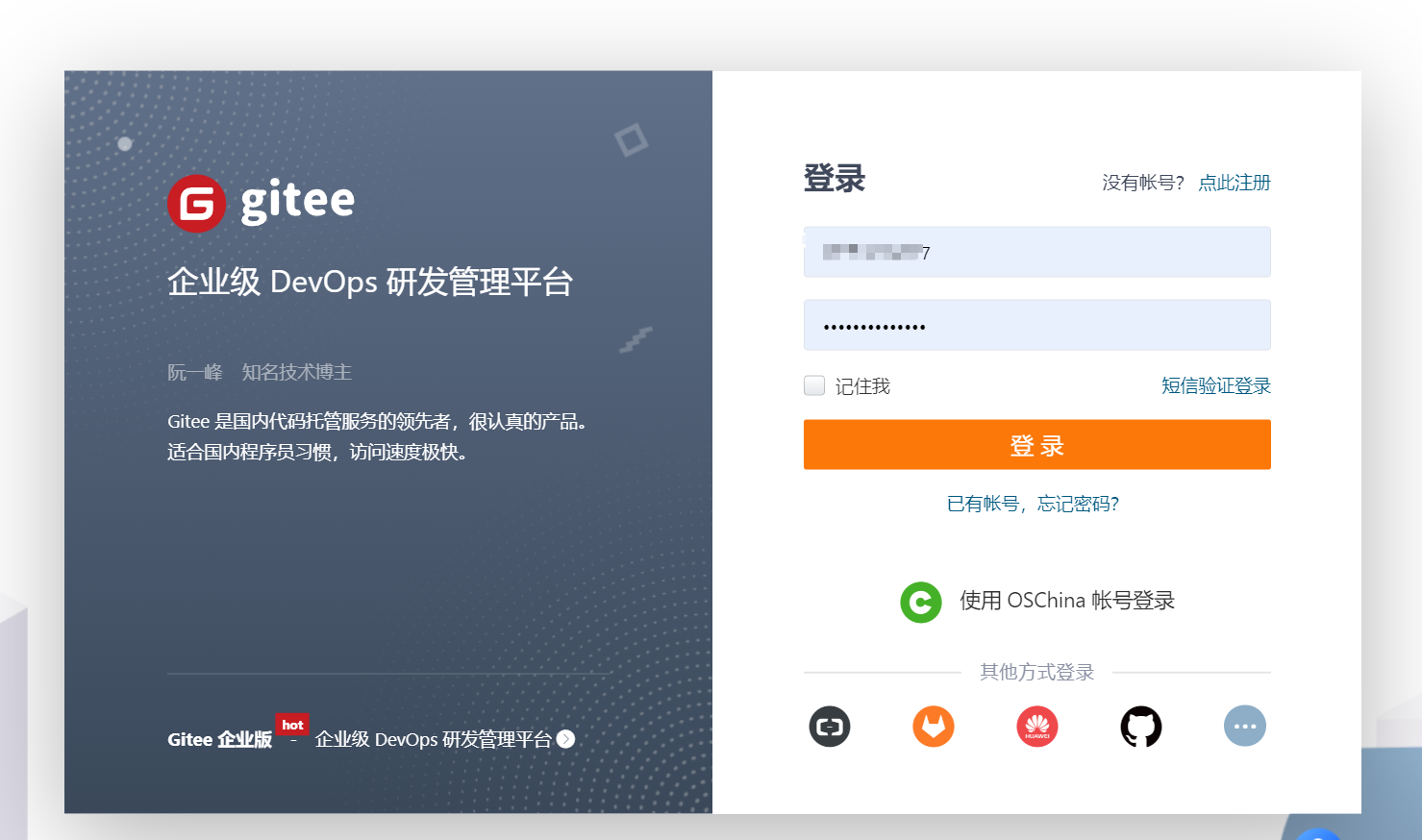
Task: Click the 阮一峰 知名技术博主 text
Action: pos(260,372)
